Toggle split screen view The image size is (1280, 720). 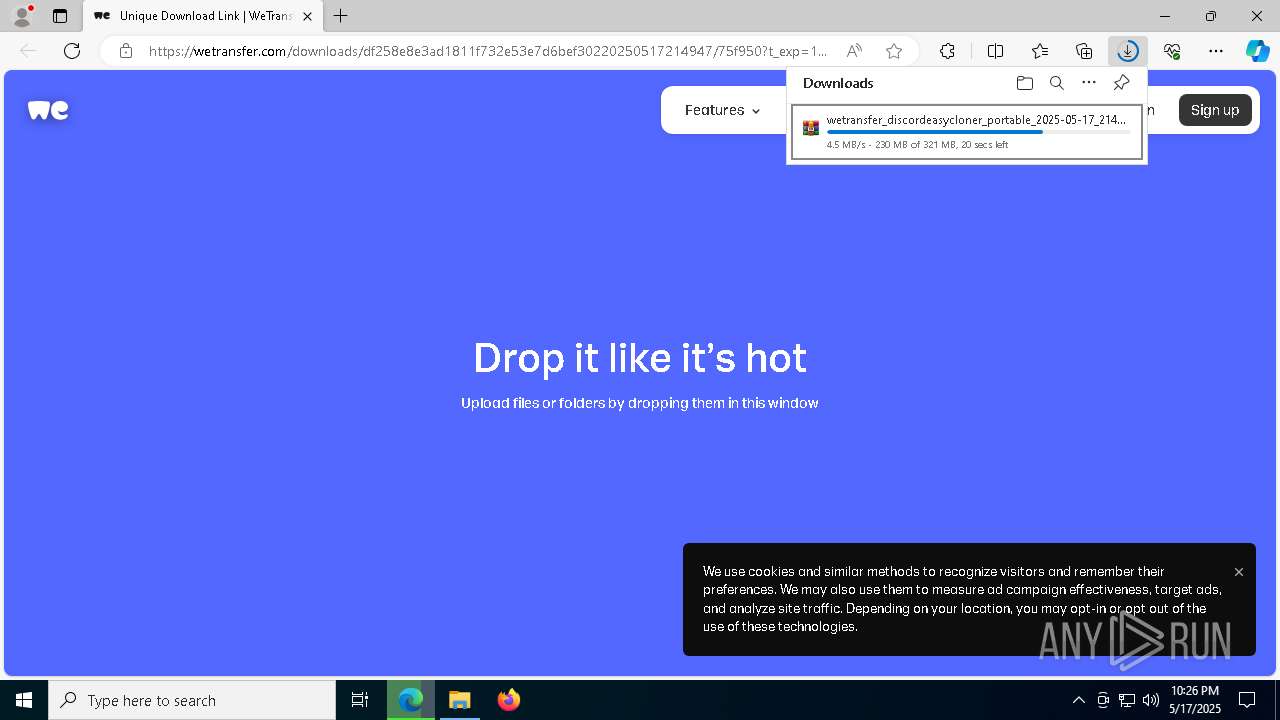tap(995, 51)
